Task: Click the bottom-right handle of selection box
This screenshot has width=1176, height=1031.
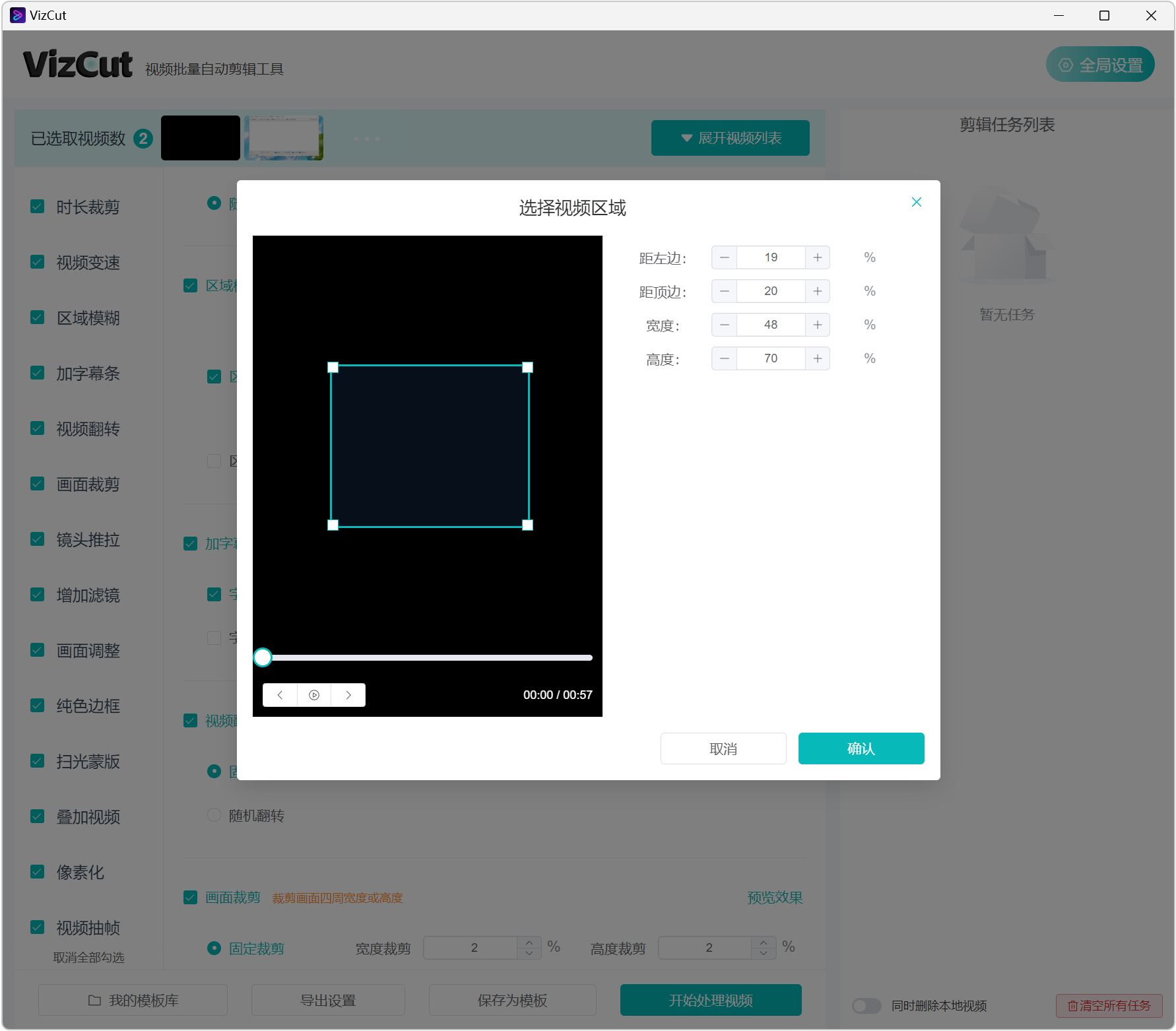Action: [527, 525]
